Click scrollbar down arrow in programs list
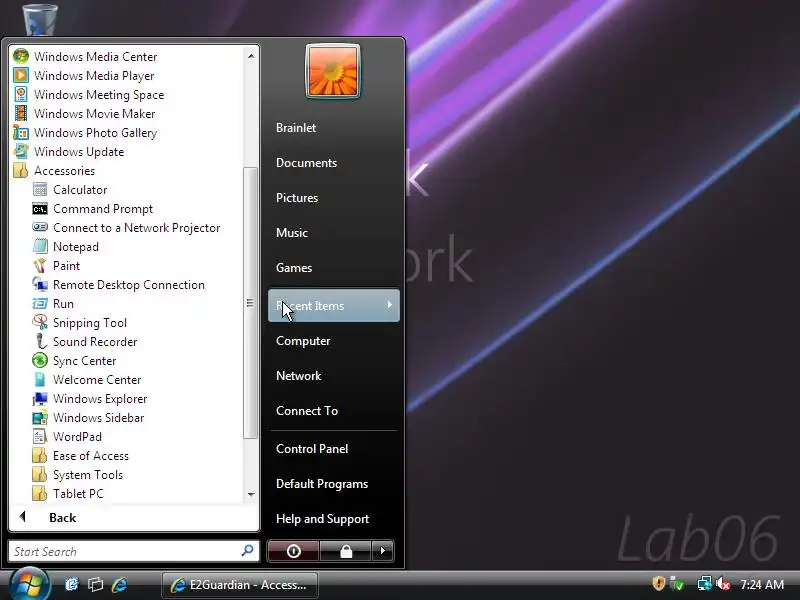Screen dimensions: 800x600 [251, 494]
